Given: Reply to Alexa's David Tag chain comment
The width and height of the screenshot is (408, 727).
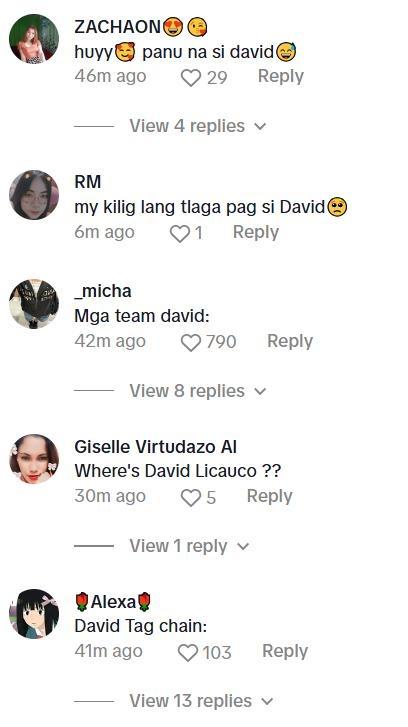Looking at the screenshot, I should (285, 651).
